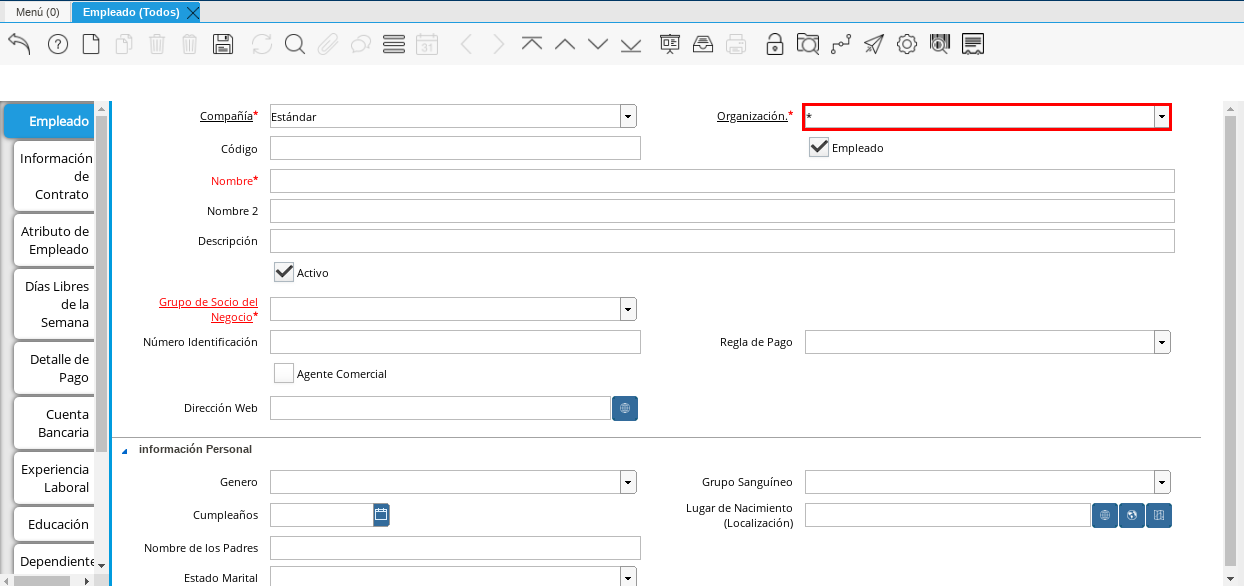Save the record using floppy disk icon
This screenshot has width=1244, height=586.
223,44
